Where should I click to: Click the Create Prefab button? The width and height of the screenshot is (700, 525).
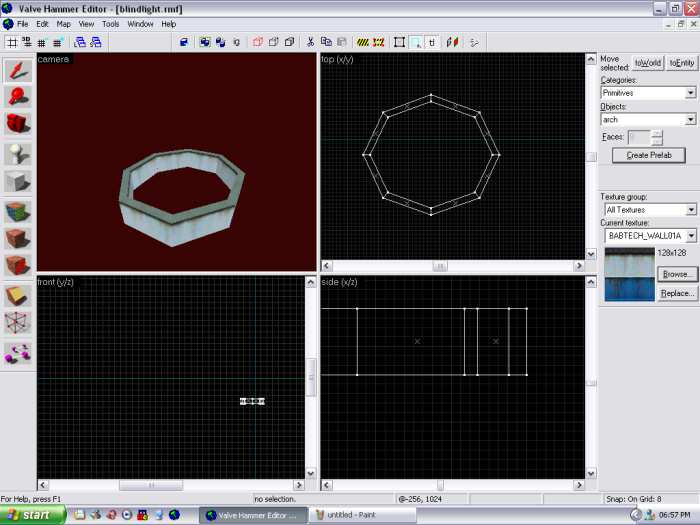(x=648, y=155)
